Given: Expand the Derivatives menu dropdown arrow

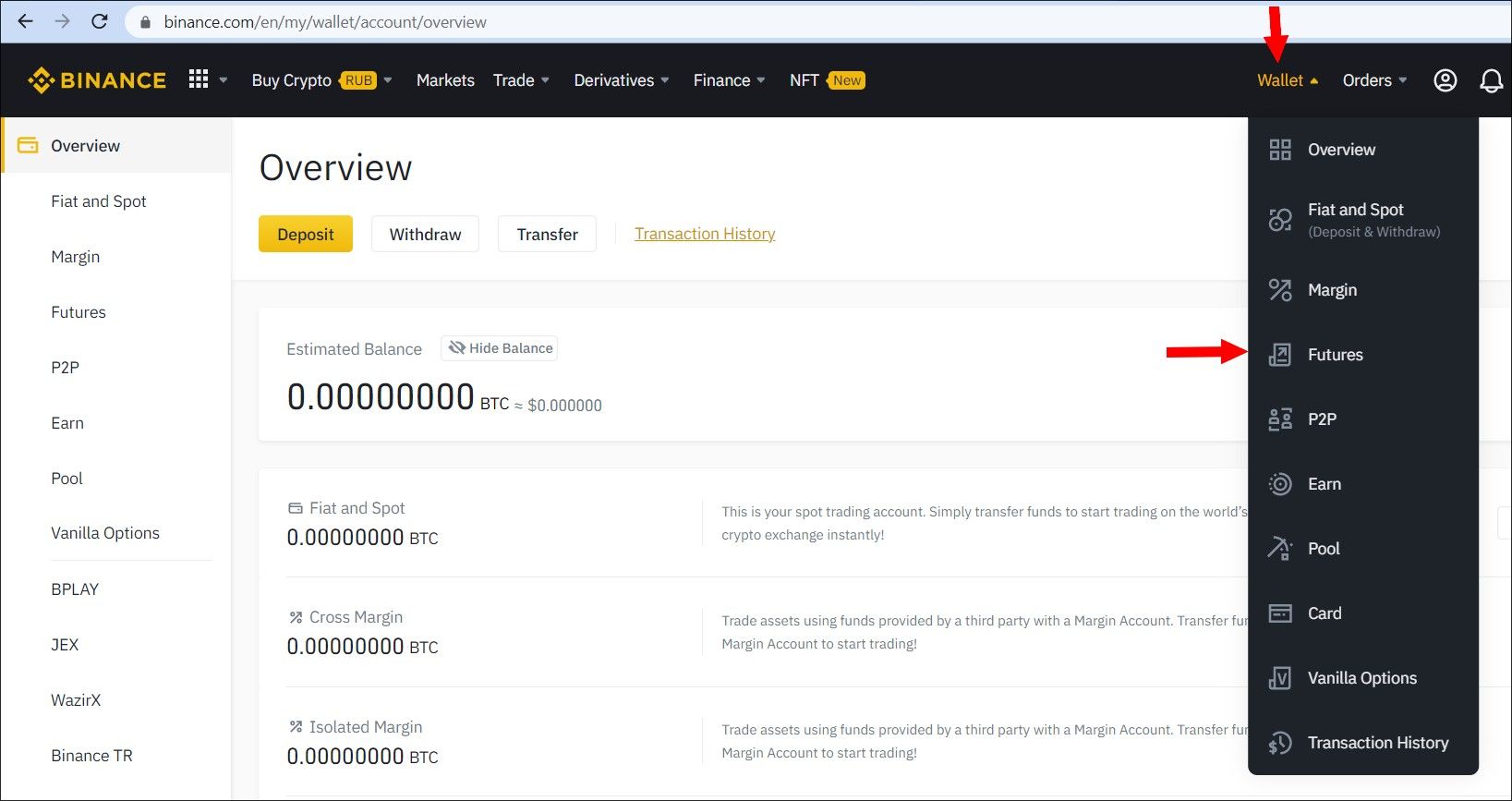Looking at the screenshot, I should (x=665, y=80).
